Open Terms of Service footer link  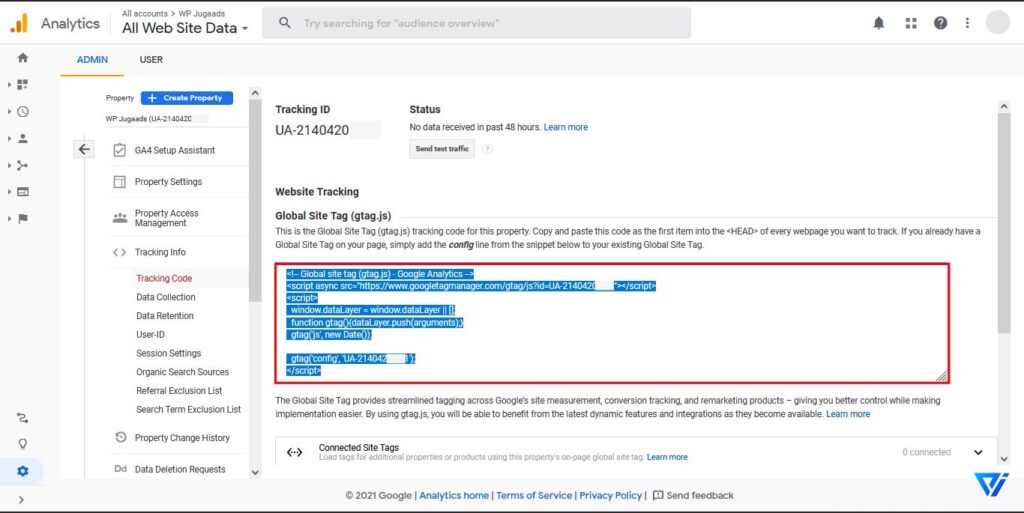[x=534, y=495]
